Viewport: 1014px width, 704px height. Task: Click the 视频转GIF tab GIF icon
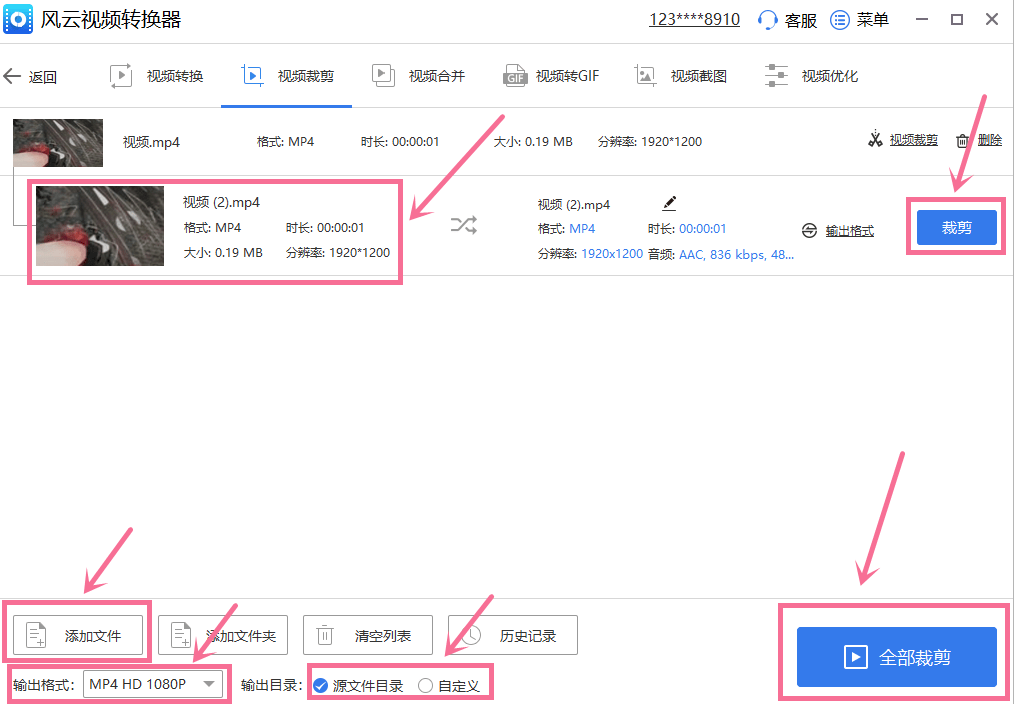(515, 76)
